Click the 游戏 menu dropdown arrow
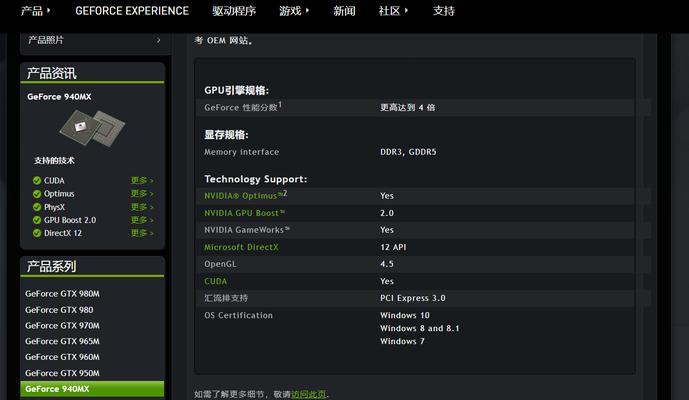 [307, 11]
